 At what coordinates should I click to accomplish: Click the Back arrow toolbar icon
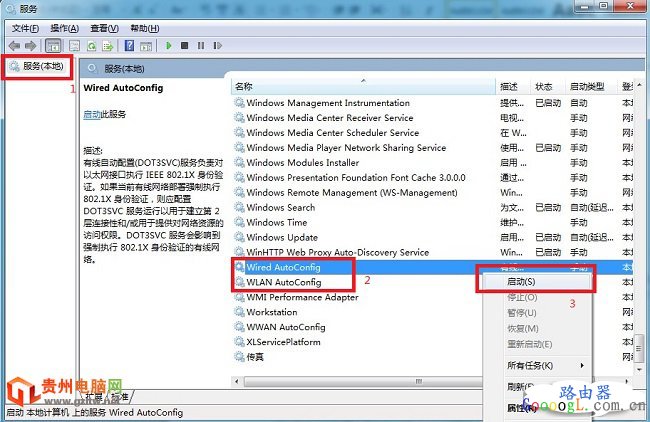(14, 46)
